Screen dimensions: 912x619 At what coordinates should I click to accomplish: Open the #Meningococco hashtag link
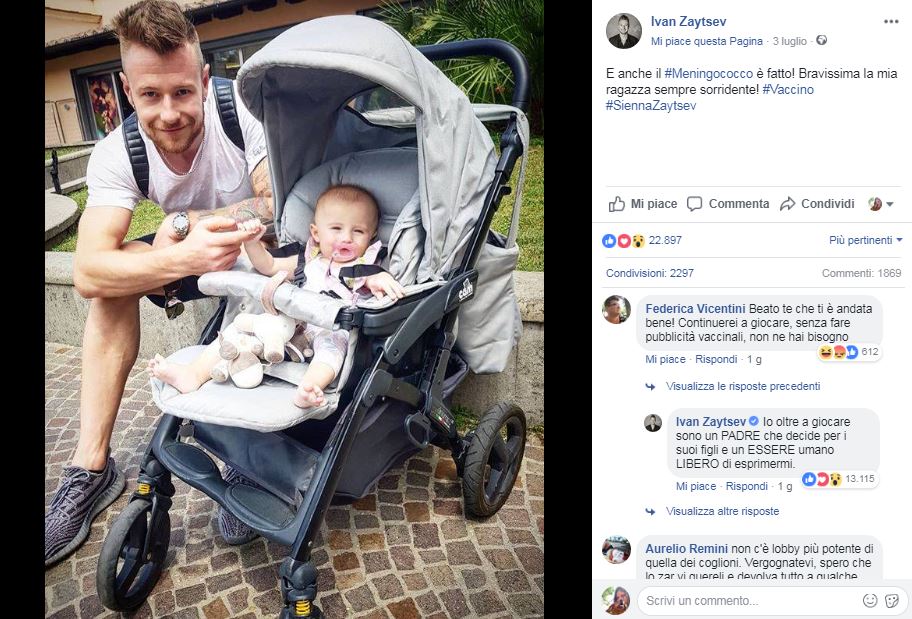click(708, 74)
